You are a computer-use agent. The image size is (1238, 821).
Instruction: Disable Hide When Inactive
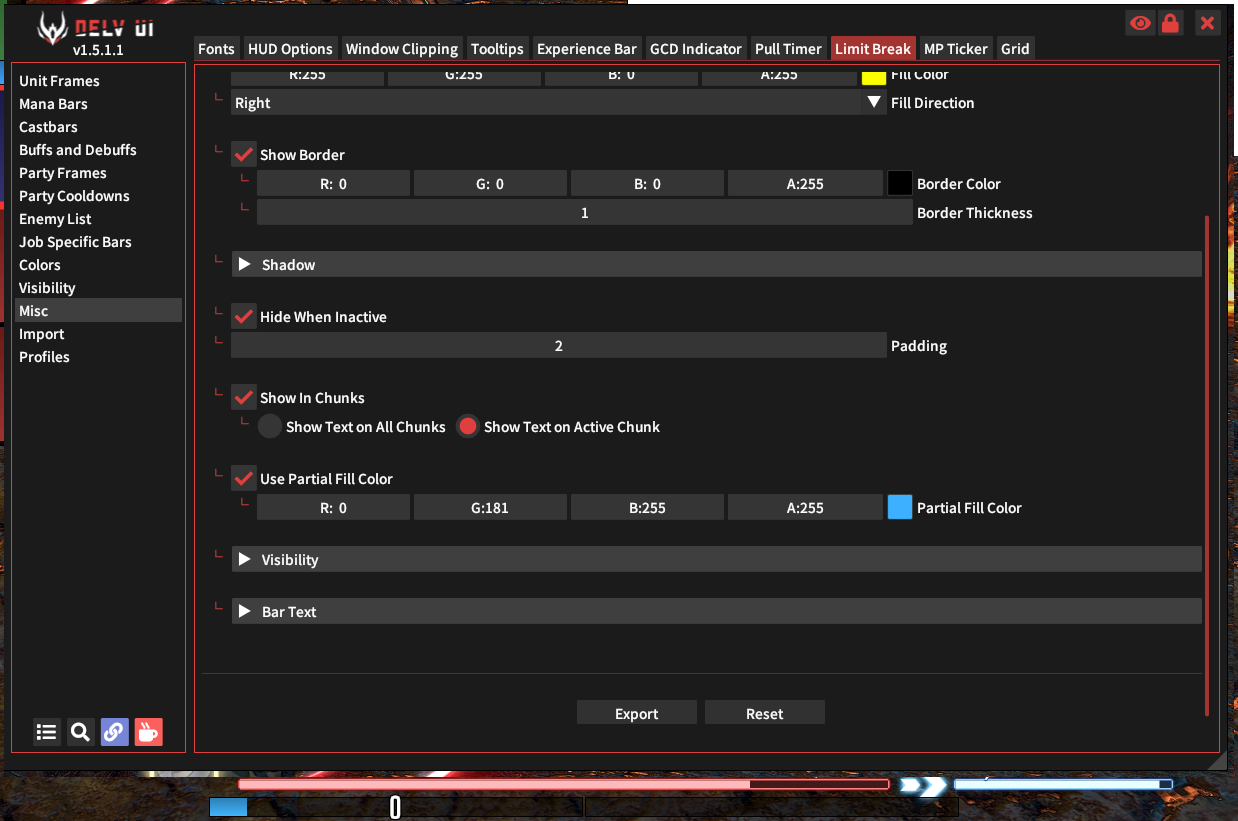[x=243, y=316]
